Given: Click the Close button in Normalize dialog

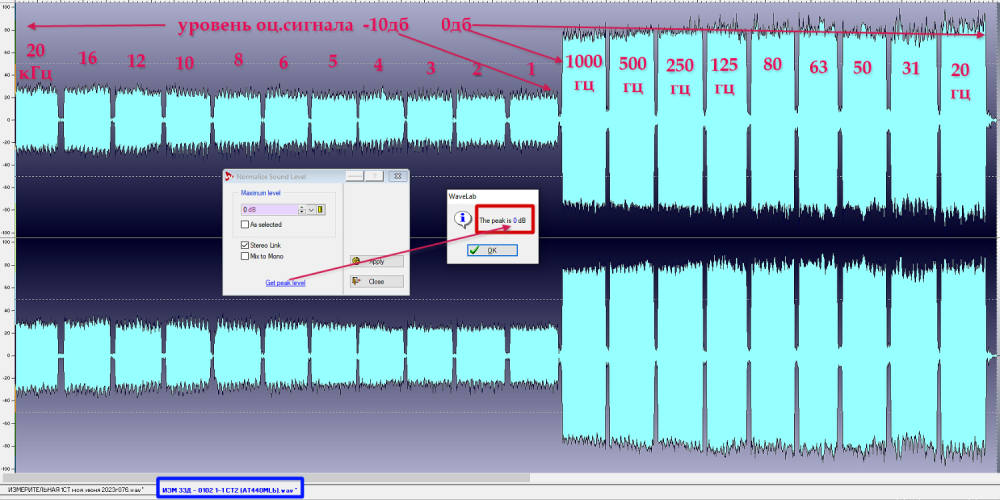Looking at the screenshot, I should click(x=376, y=282).
